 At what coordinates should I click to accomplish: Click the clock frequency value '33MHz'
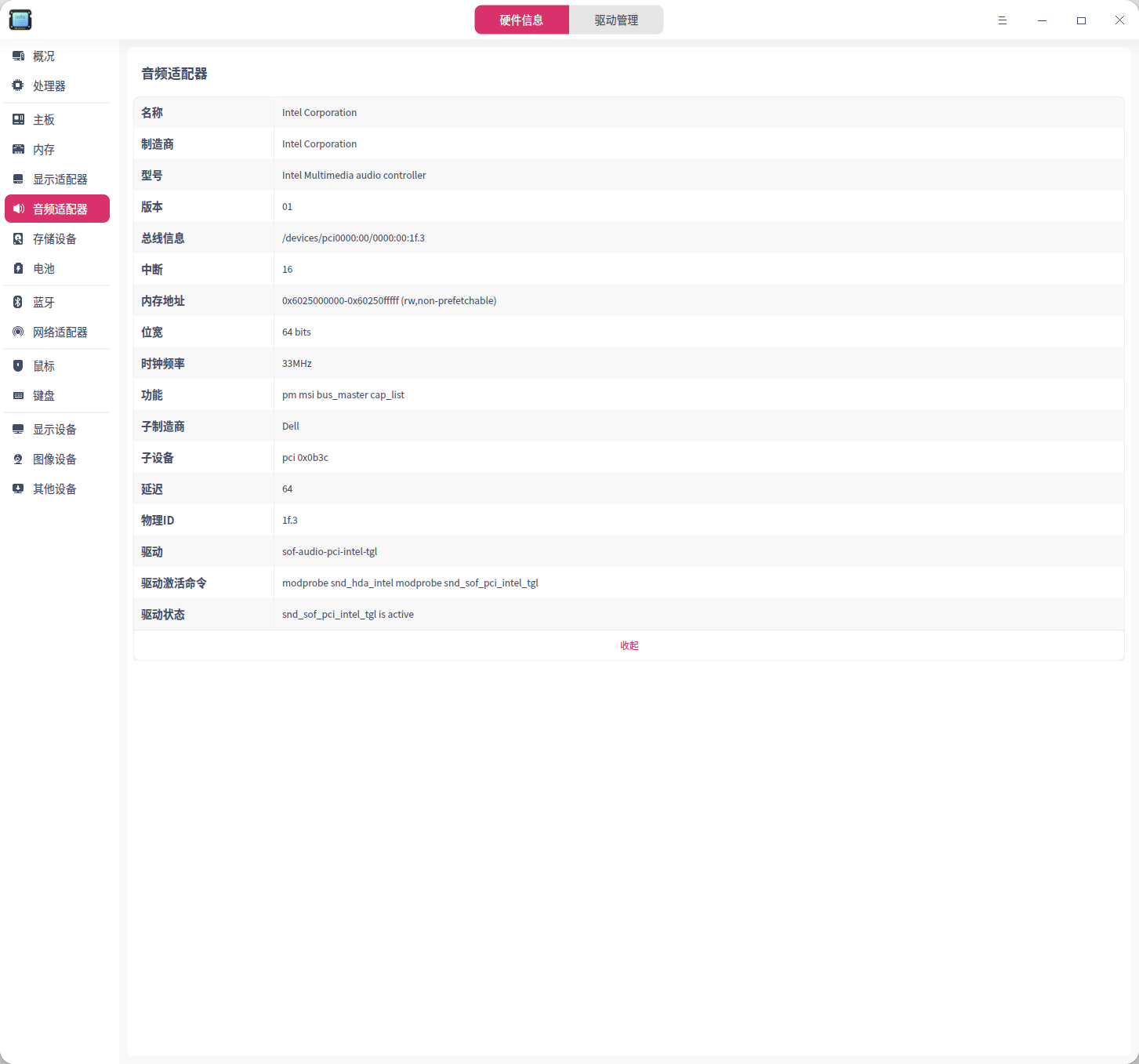(297, 363)
